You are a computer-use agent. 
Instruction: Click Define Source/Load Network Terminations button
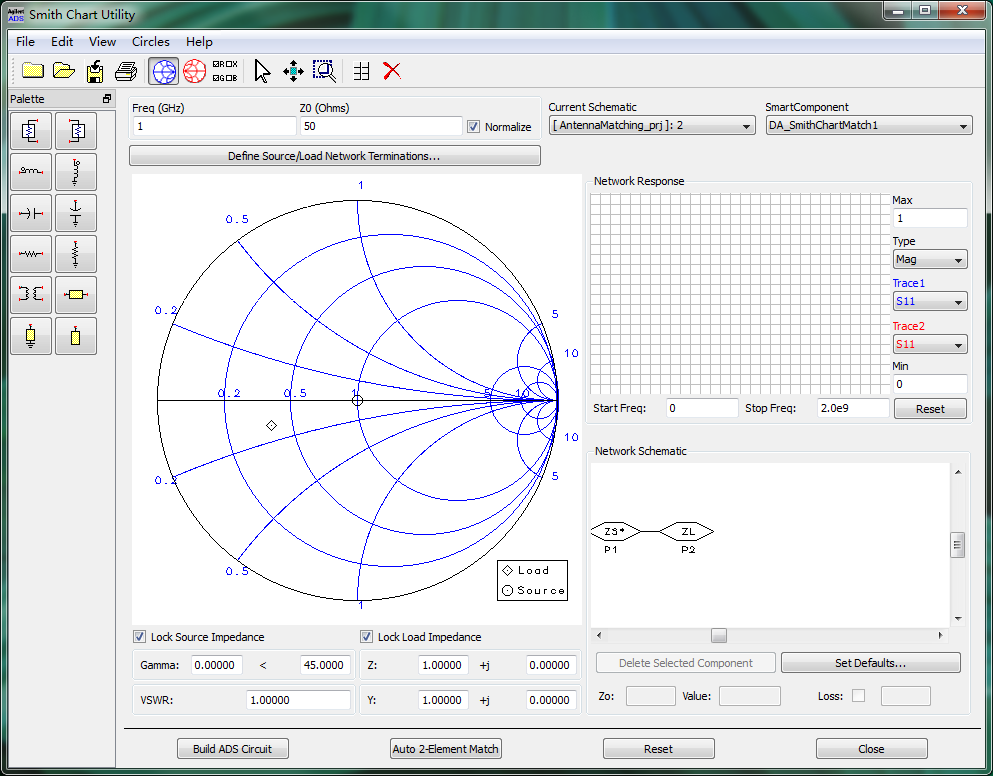point(334,156)
